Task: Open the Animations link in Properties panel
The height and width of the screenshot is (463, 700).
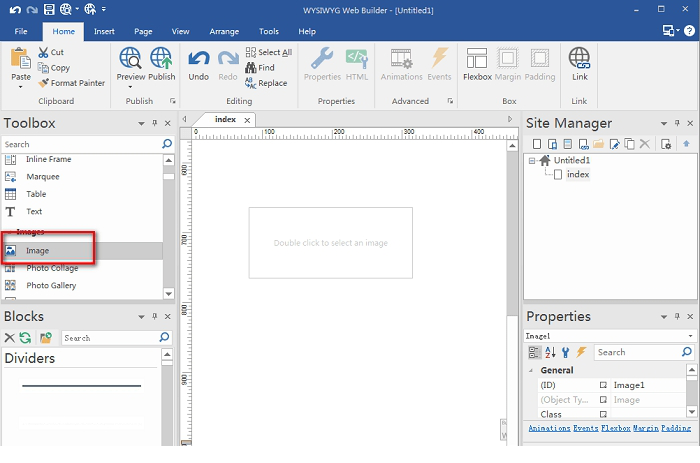Action: (x=549, y=428)
